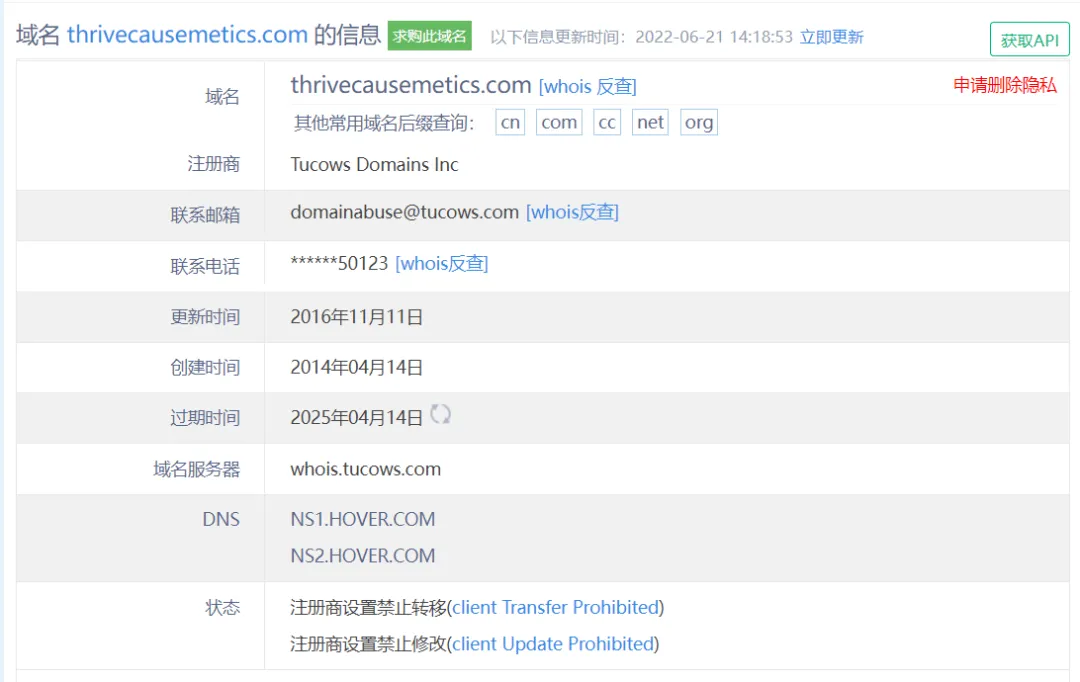Click update date 2016年11月11日
This screenshot has height=682, width=1080.
tap(356, 317)
